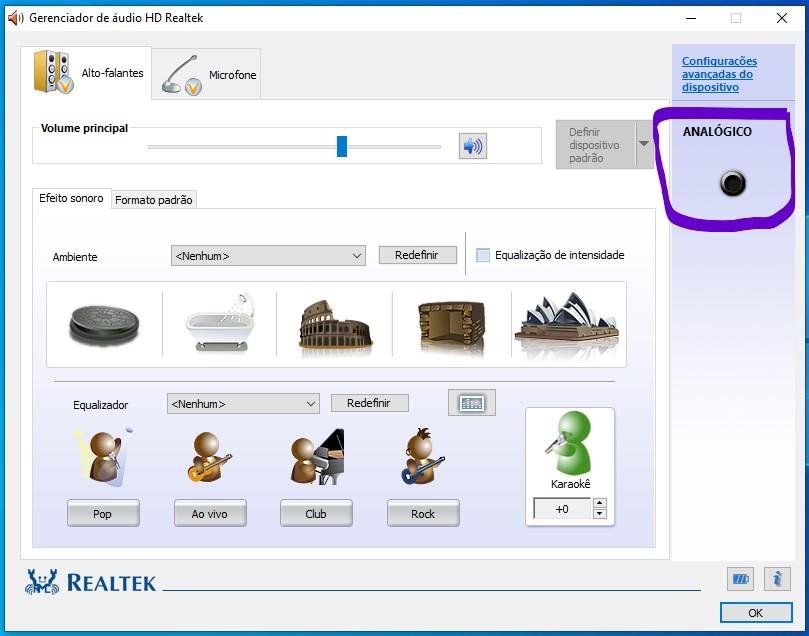This screenshot has height=636, width=809.
Task: Enable Equalização de intensidade checkbox
Action: point(483,255)
